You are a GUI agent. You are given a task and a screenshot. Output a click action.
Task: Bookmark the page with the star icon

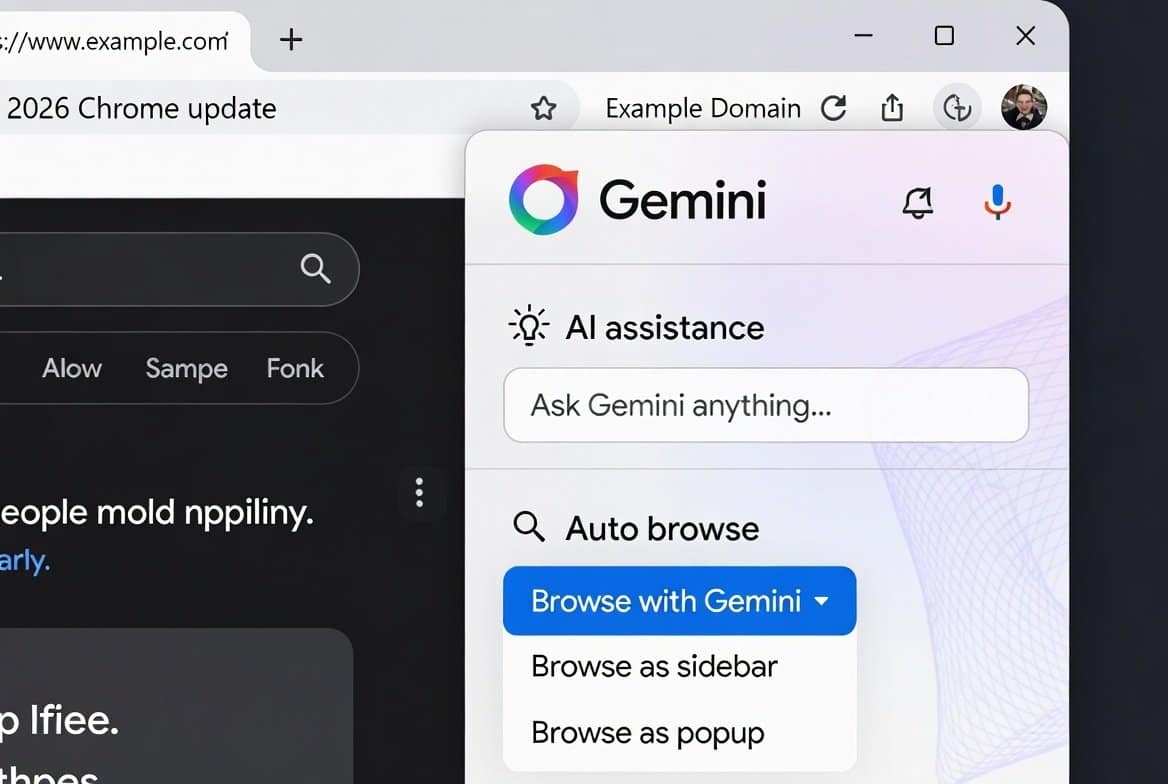coord(545,107)
